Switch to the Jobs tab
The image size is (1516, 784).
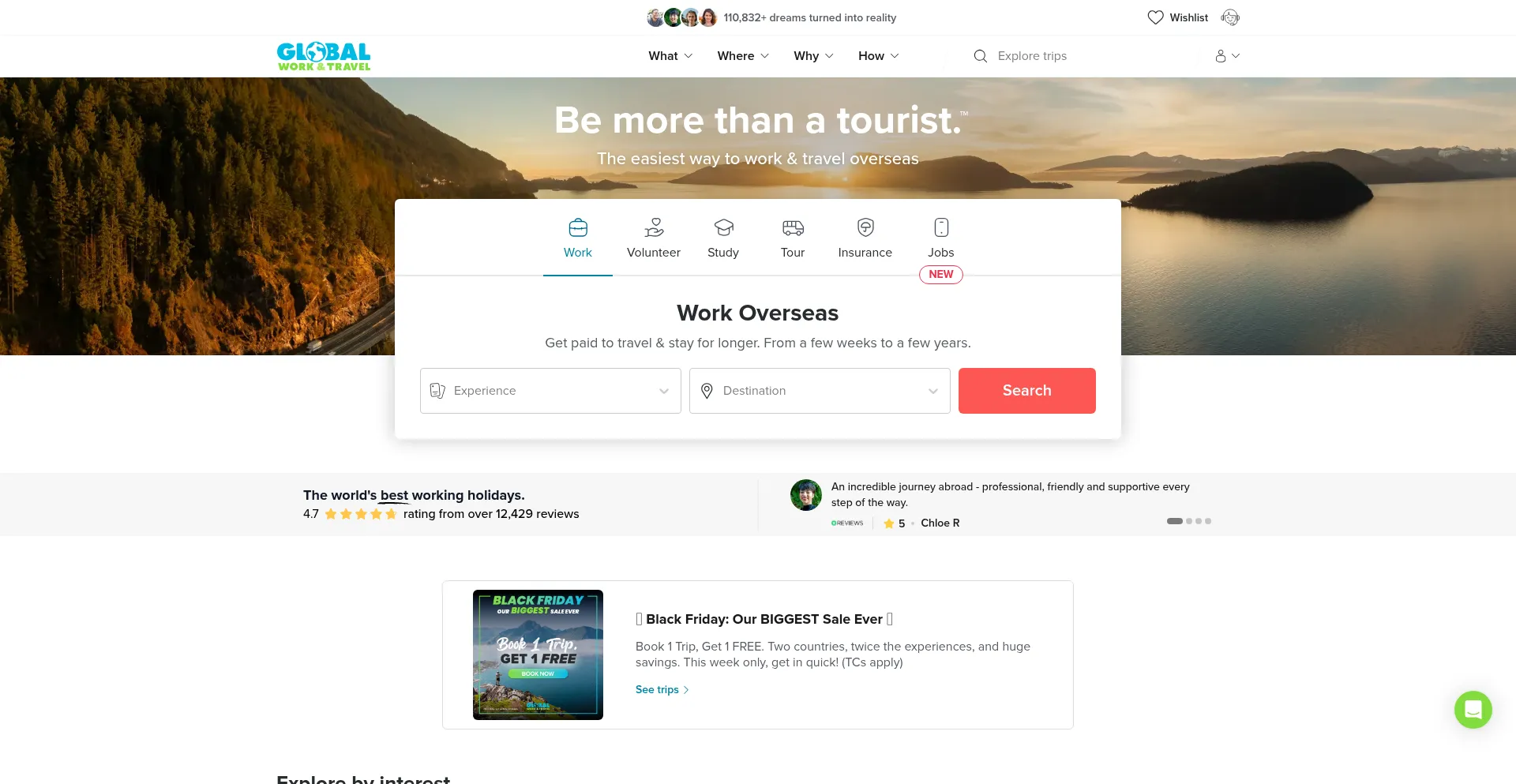pos(941,238)
